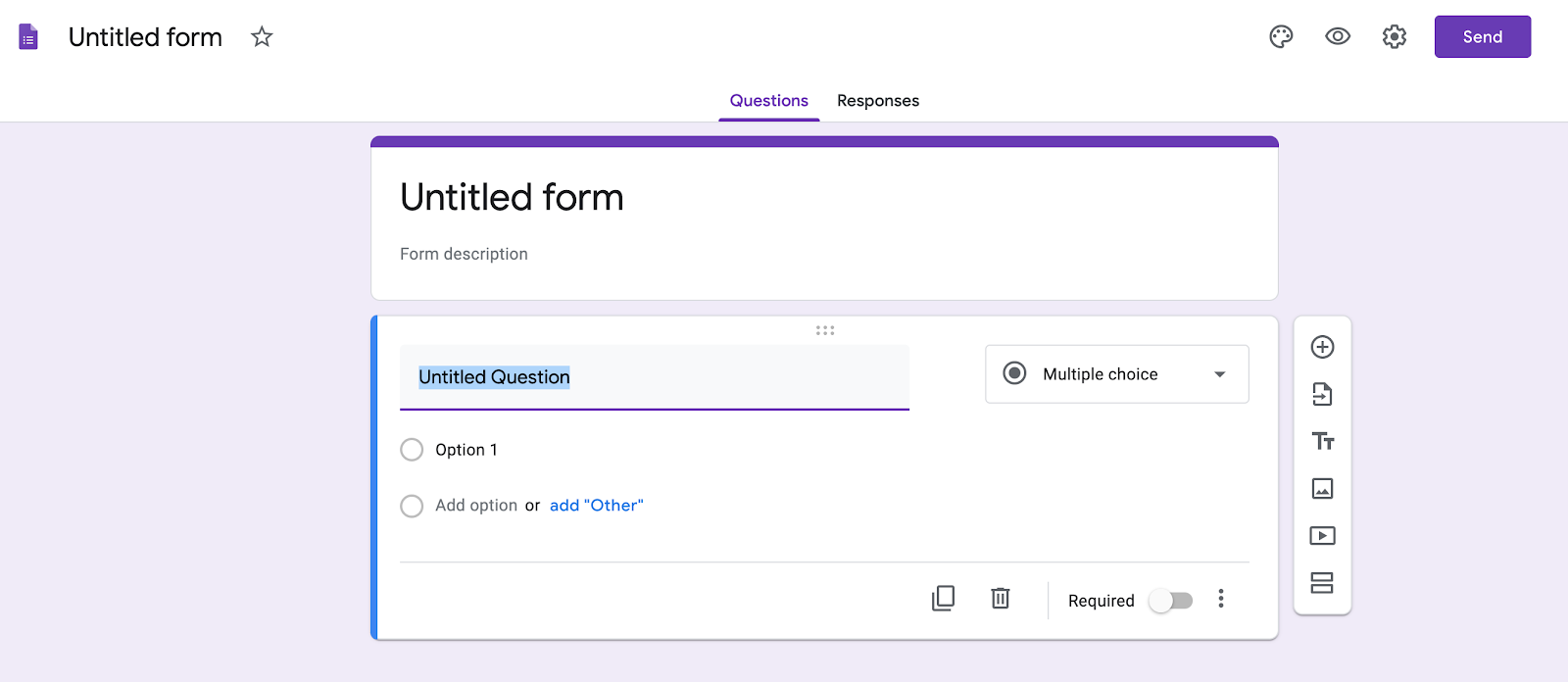Preview the form with the eye icon
This screenshot has width=1568, height=682.
click(x=1338, y=37)
